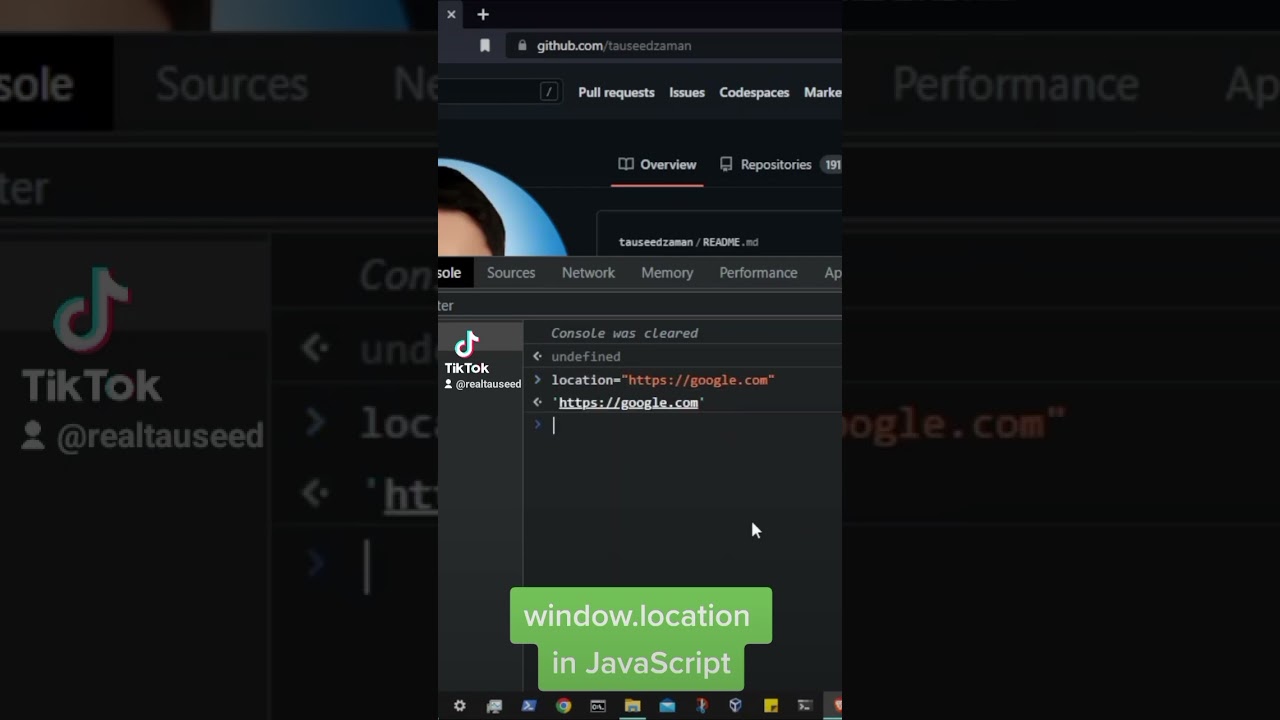Select the Repositories profile tab
This screenshot has width=1280, height=720.
(x=780, y=164)
